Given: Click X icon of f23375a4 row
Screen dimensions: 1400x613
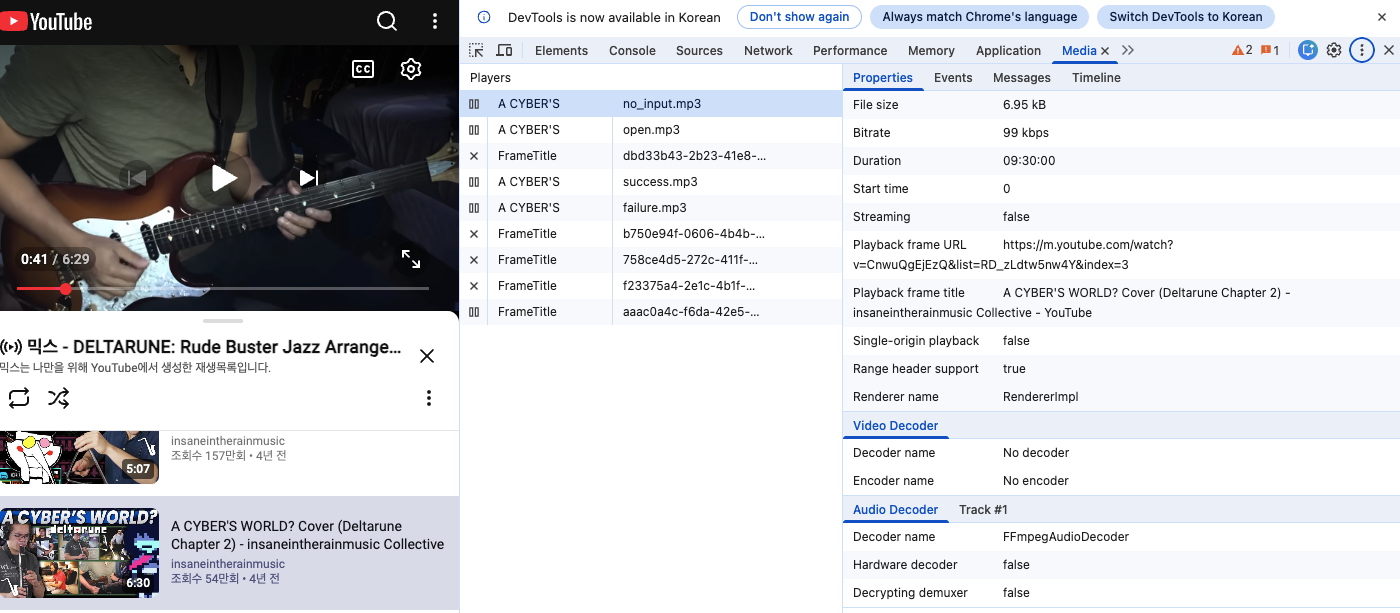Looking at the screenshot, I should click(474, 286).
